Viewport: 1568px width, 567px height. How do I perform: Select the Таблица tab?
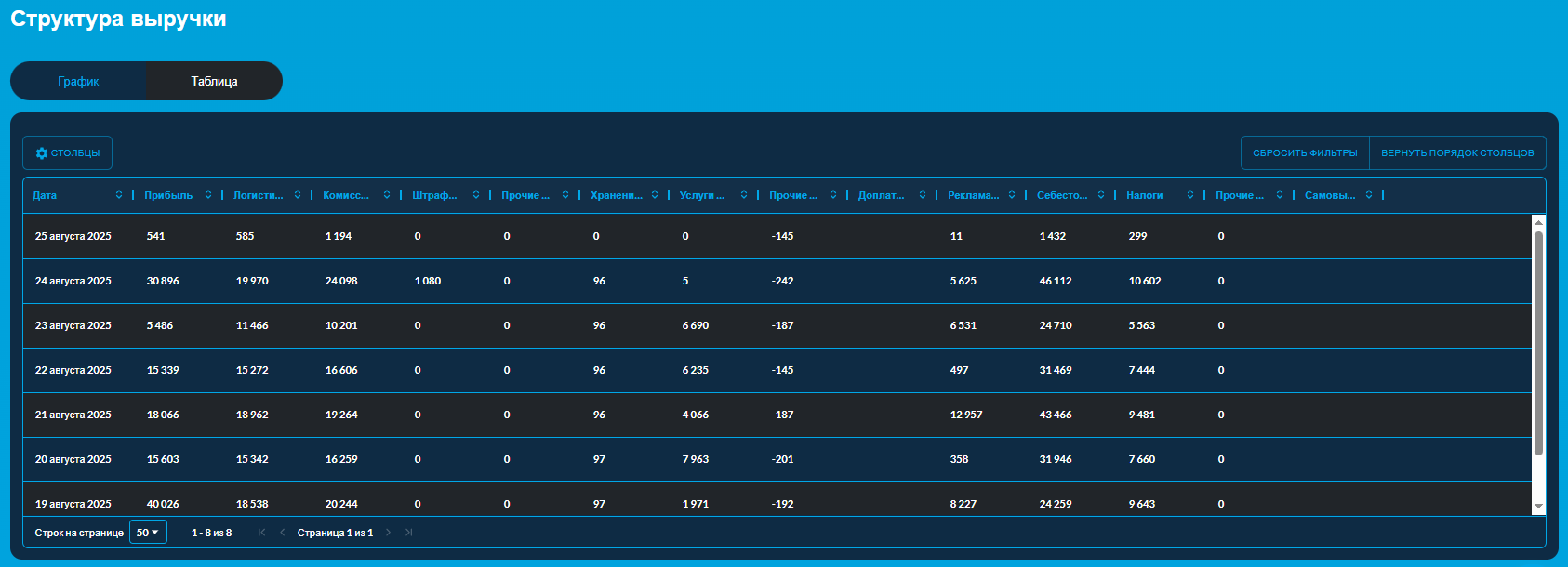pos(214,82)
